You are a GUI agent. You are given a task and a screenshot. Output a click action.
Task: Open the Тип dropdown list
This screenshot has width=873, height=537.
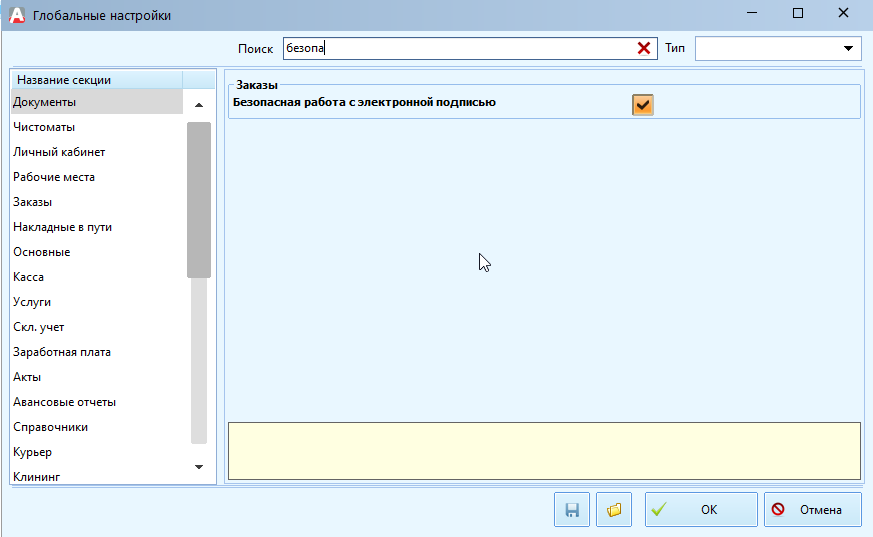(x=849, y=48)
